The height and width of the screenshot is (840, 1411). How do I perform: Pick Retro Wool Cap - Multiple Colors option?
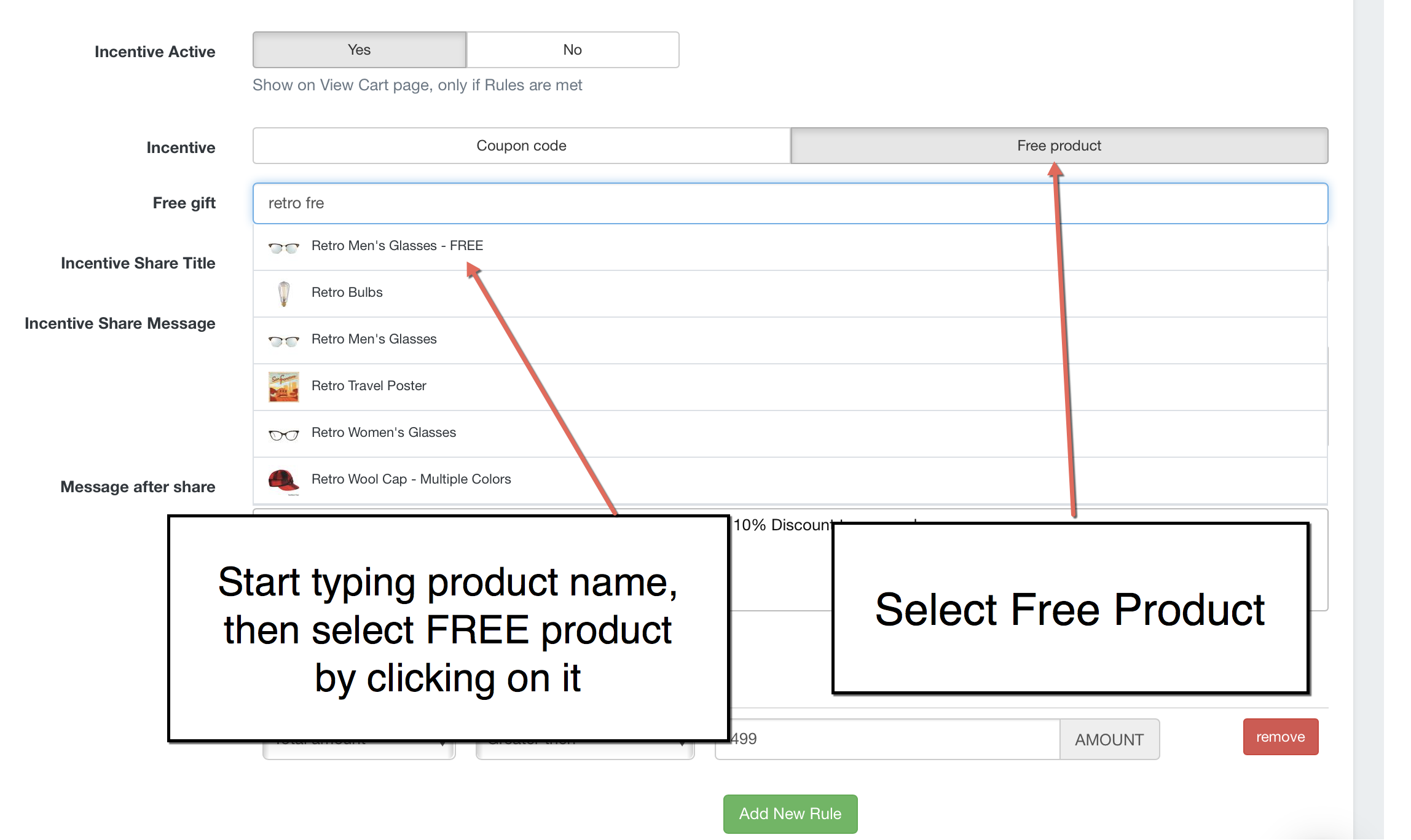coord(790,481)
